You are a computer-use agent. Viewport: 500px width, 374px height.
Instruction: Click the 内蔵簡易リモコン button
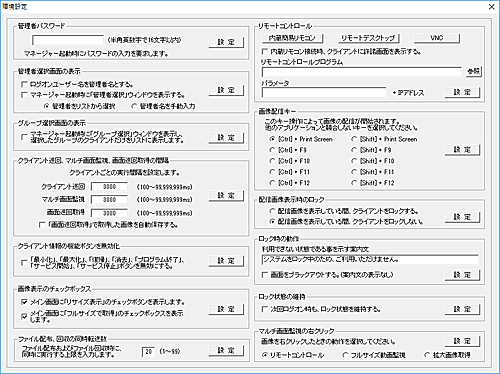292,38
